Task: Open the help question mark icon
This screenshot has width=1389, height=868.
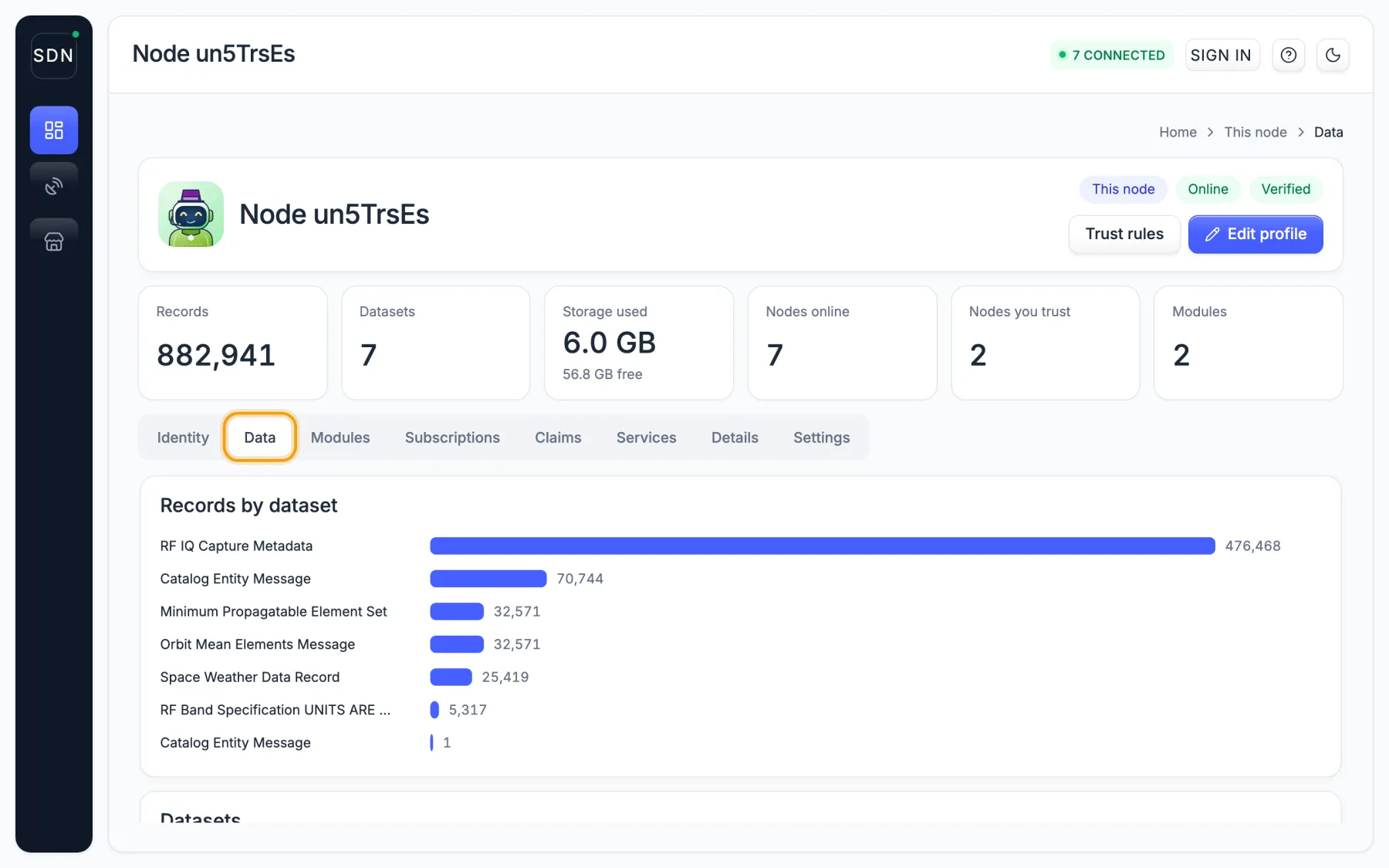Action: click(x=1289, y=56)
